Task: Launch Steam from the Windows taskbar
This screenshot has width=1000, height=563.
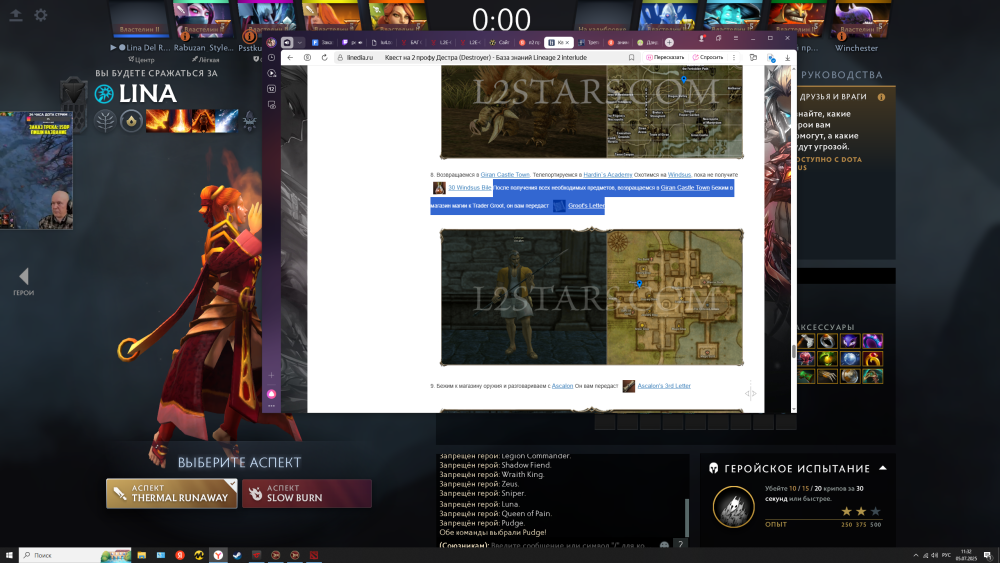Action: point(237,555)
